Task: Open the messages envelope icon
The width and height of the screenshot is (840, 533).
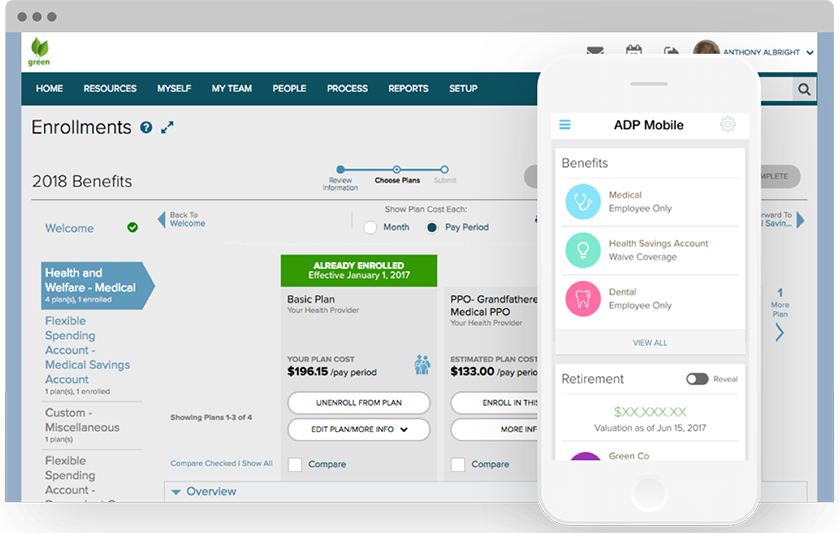Action: coord(595,51)
